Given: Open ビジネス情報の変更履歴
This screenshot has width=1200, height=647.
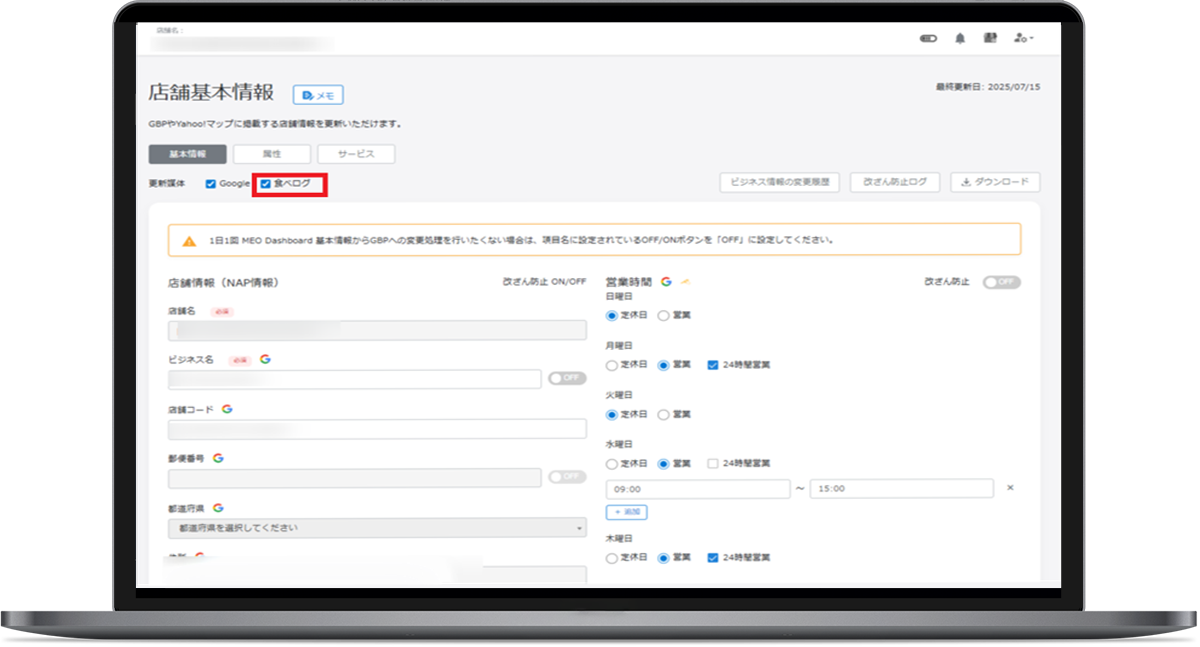Looking at the screenshot, I should 779,183.
